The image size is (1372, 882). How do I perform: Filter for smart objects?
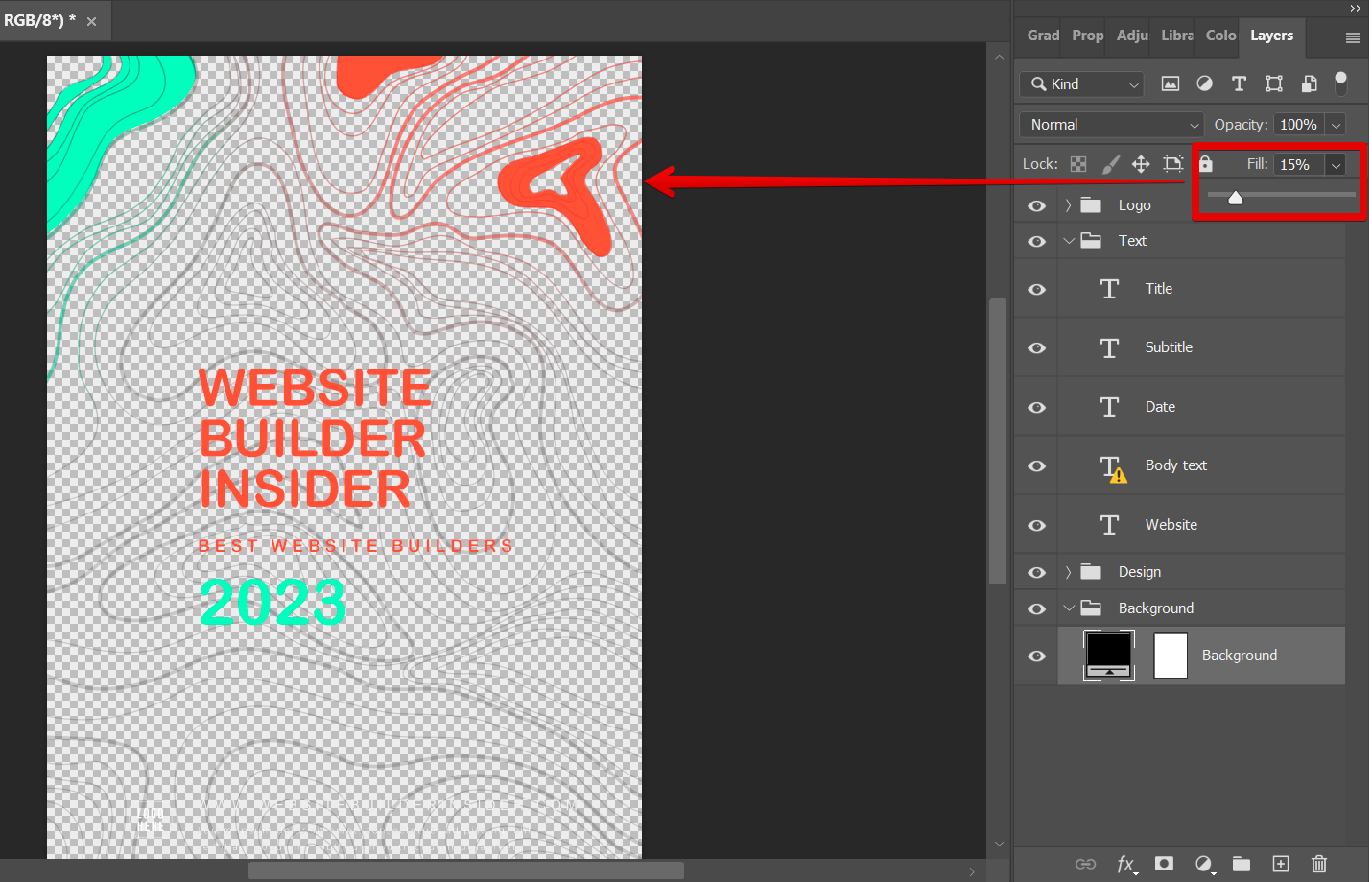[1309, 83]
